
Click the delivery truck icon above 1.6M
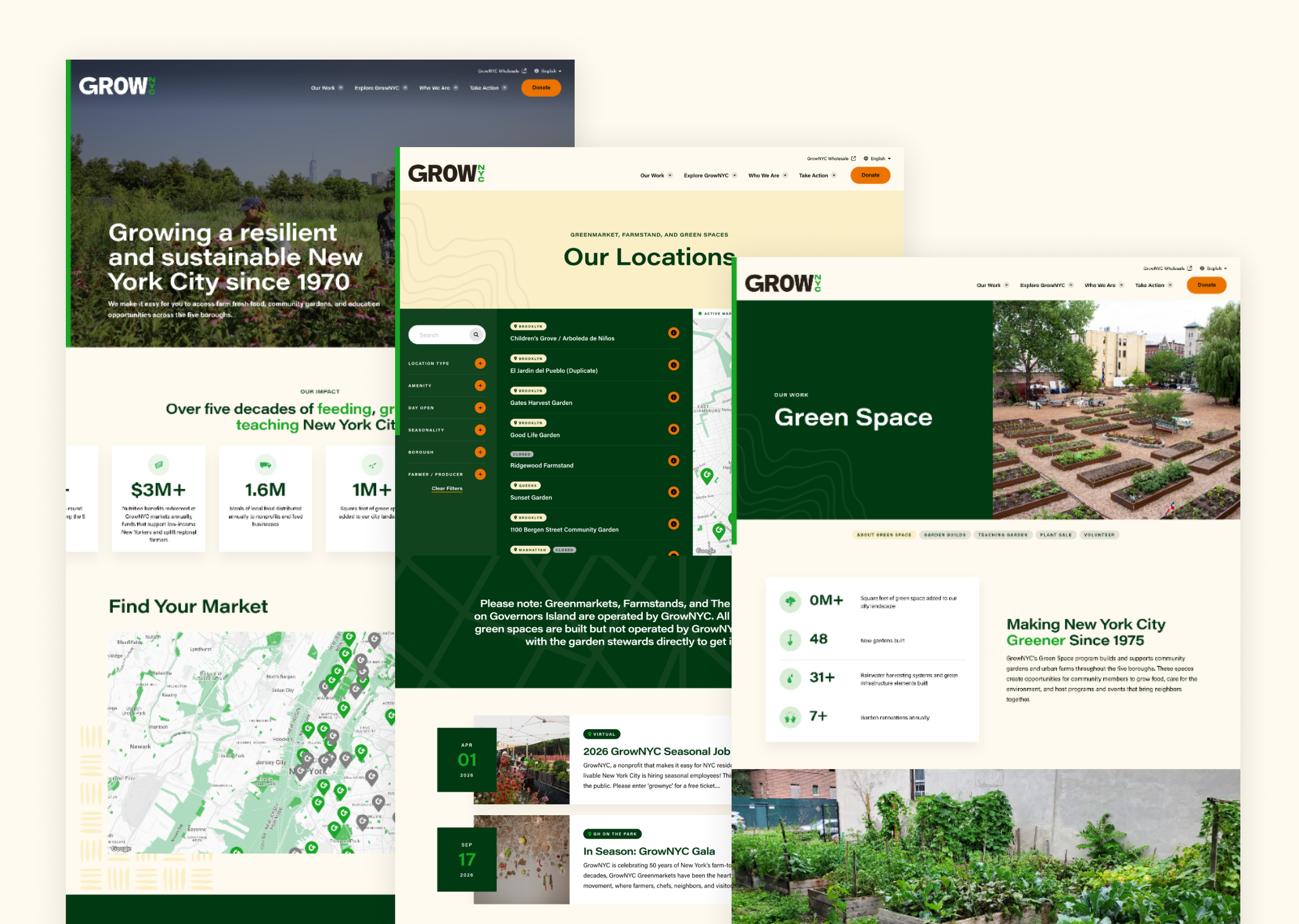[x=265, y=465]
